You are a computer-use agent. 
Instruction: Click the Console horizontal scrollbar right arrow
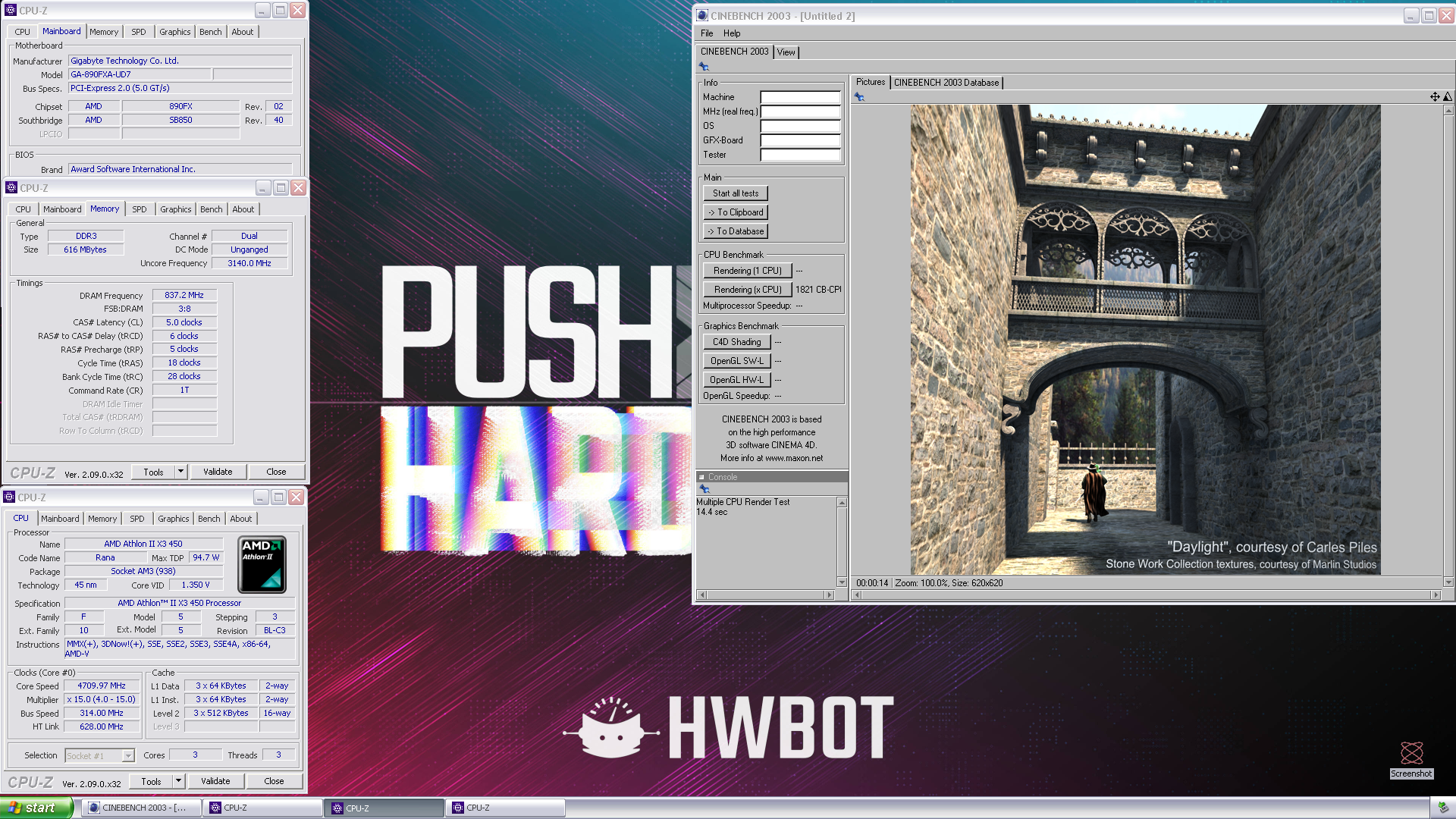[x=830, y=595]
